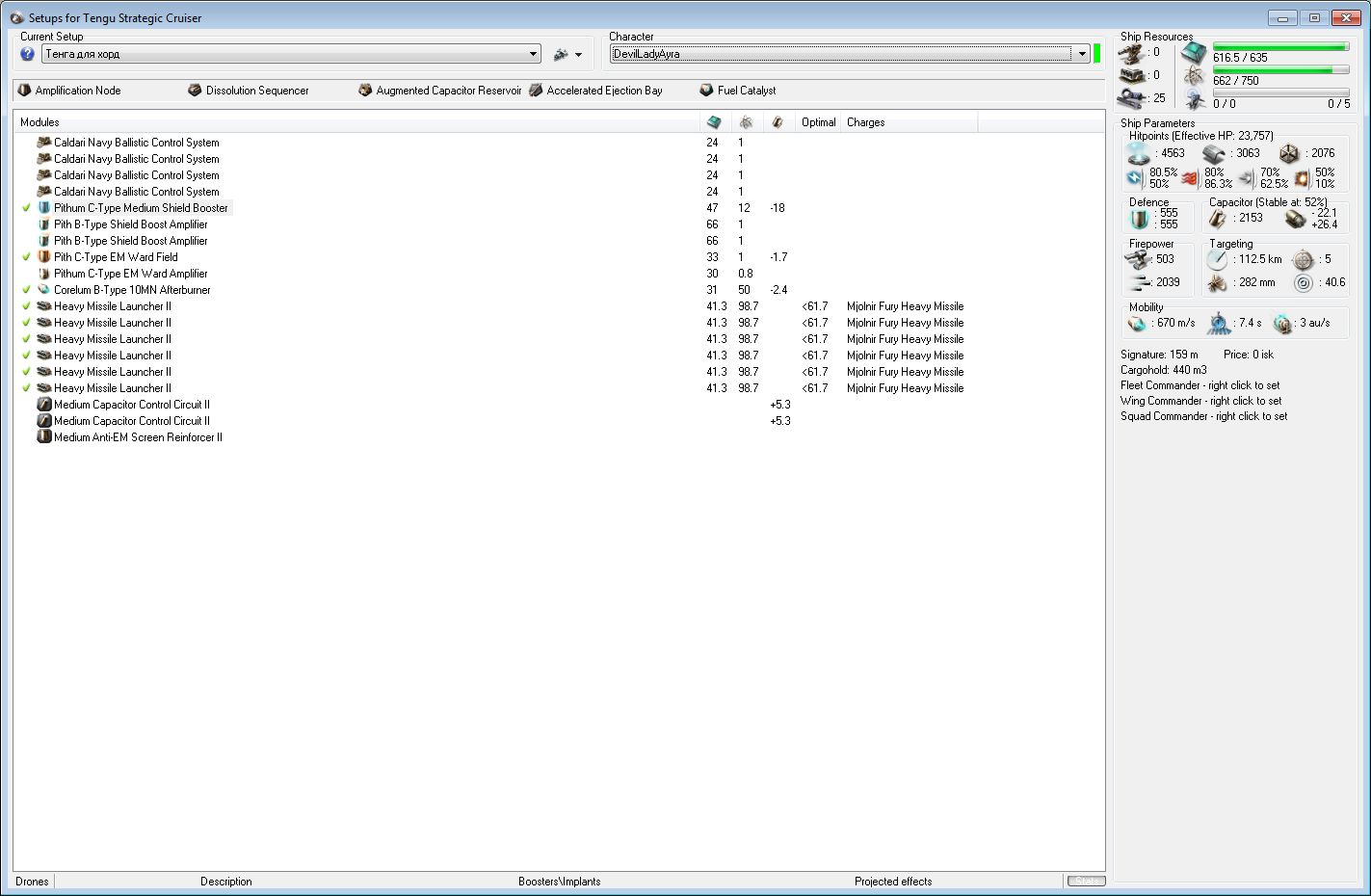The width and height of the screenshot is (1371, 896).
Task: Click the warp speed icon beside 3 au/s
Action: [x=1282, y=324]
